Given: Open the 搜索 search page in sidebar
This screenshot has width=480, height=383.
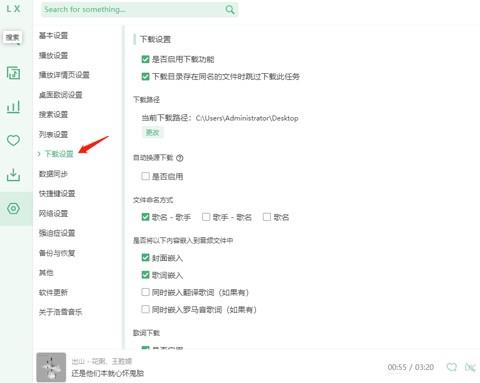Looking at the screenshot, I should click(13, 37).
